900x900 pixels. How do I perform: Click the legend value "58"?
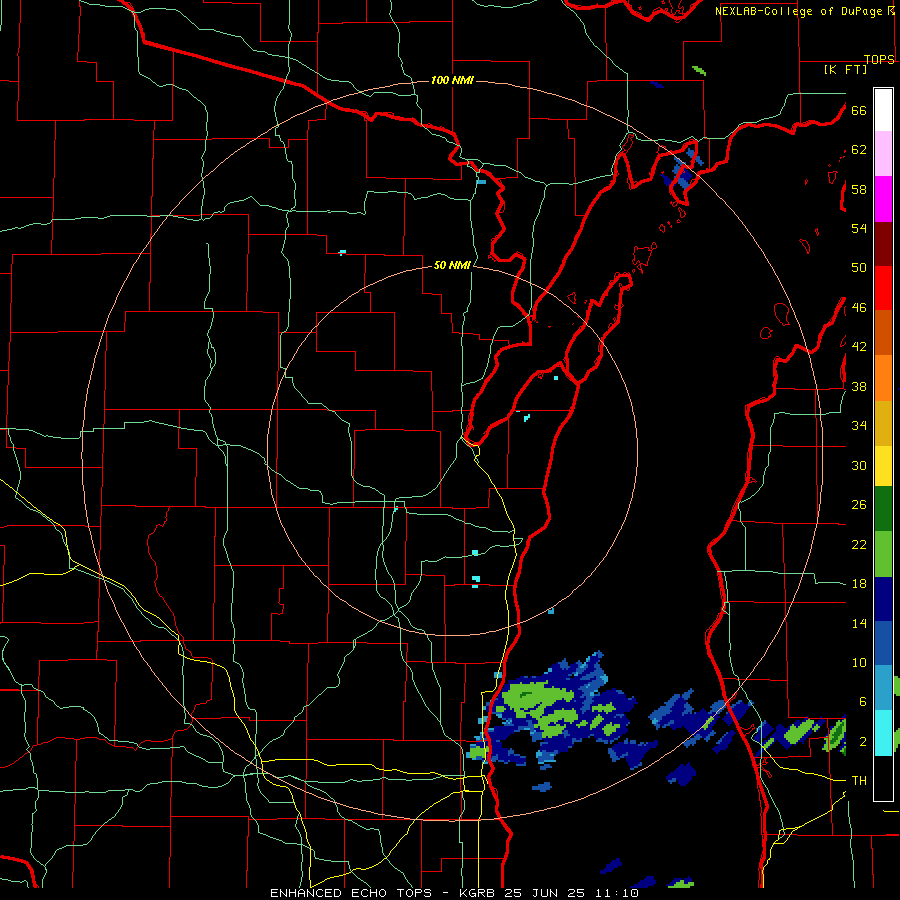click(859, 189)
